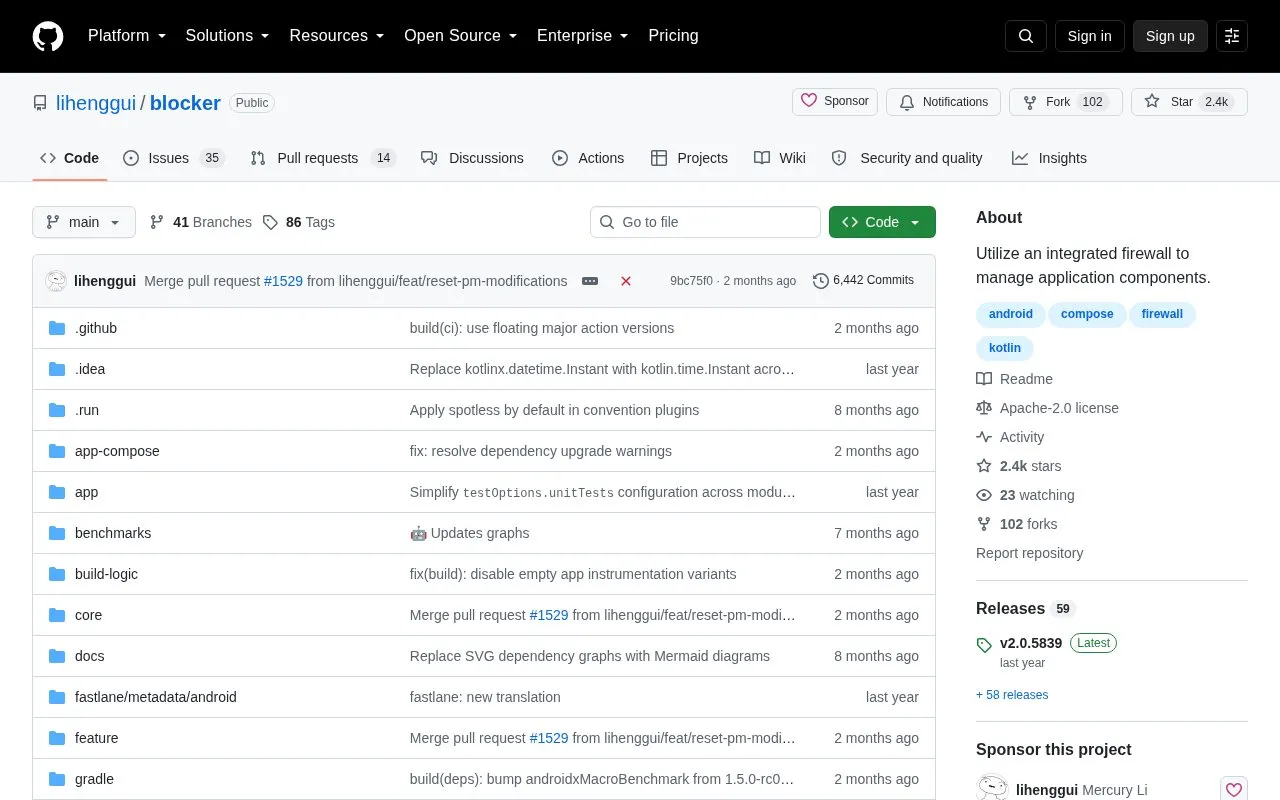Click the 41 Branches link

tap(201, 222)
